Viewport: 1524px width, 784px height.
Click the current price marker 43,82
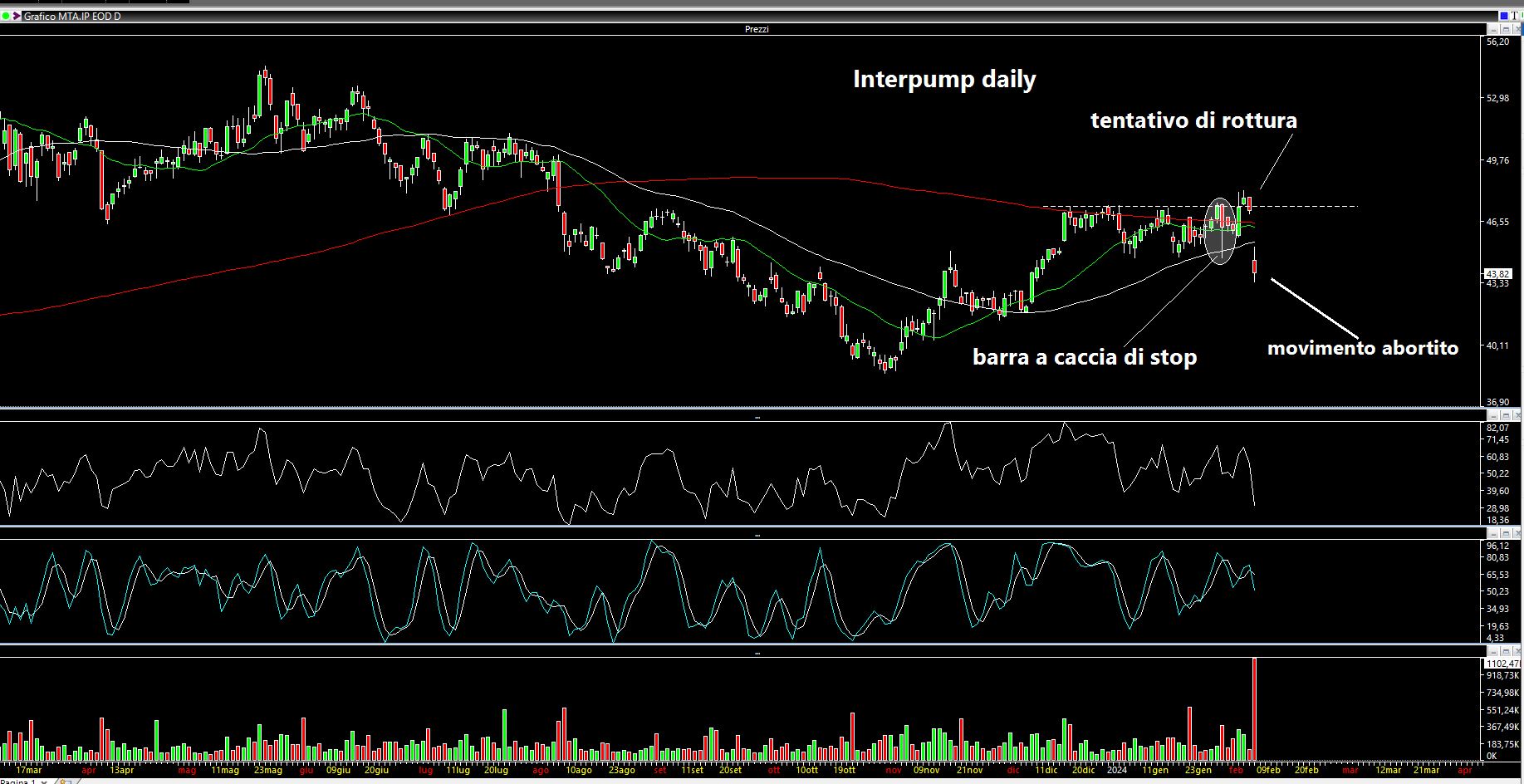tap(1497, 273)
